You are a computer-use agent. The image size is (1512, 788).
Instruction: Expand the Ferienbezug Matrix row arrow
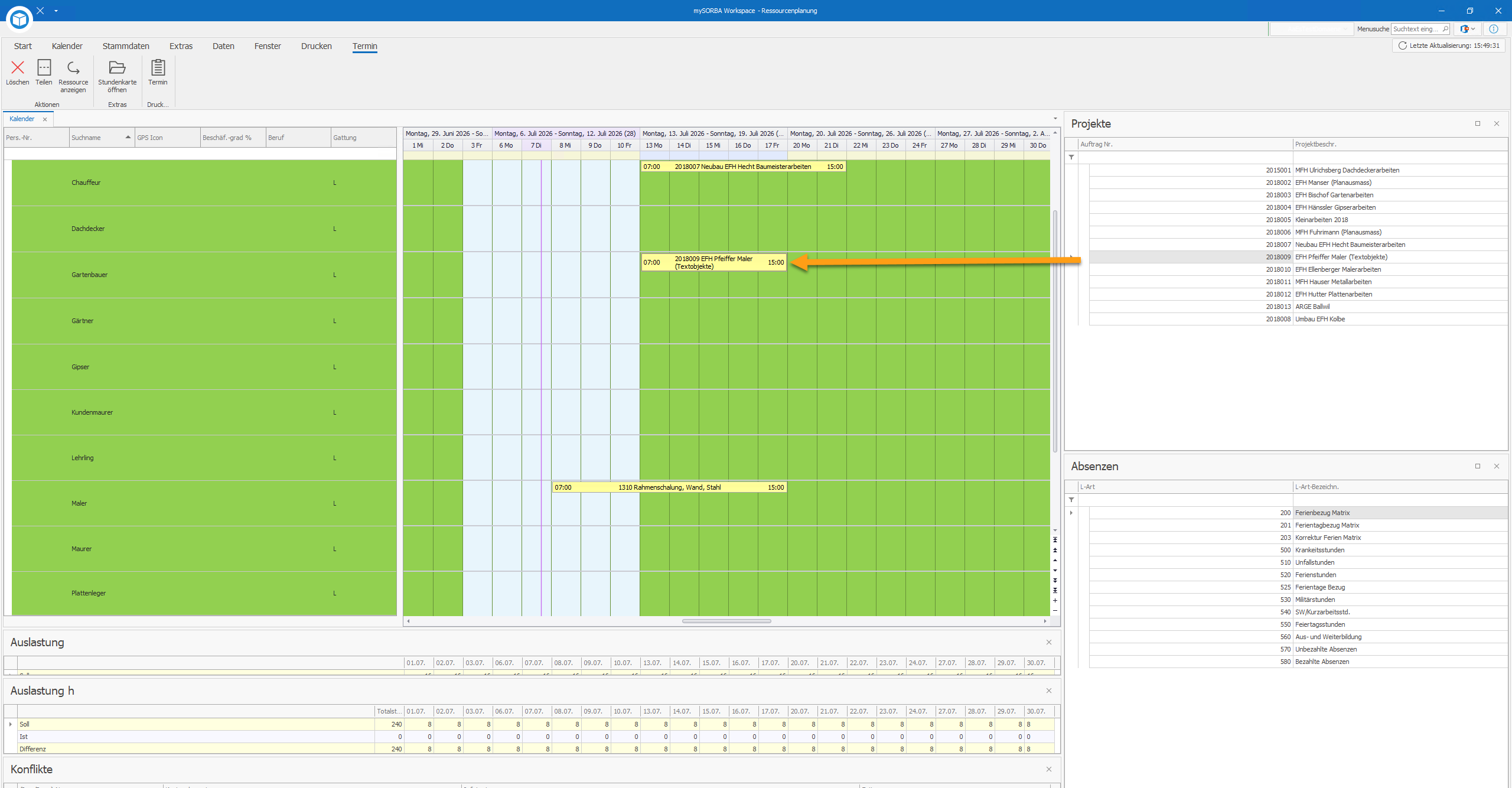1071,513
